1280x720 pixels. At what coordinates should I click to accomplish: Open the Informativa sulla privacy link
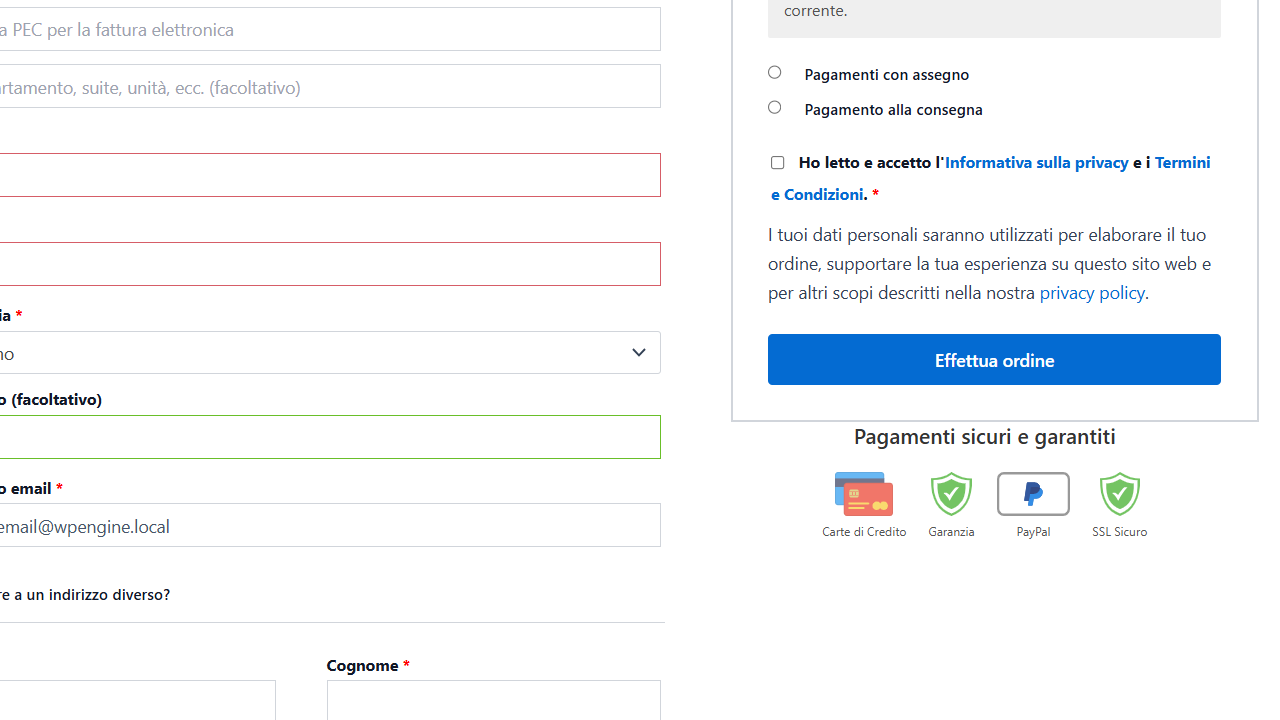(x=1036, y=162)
